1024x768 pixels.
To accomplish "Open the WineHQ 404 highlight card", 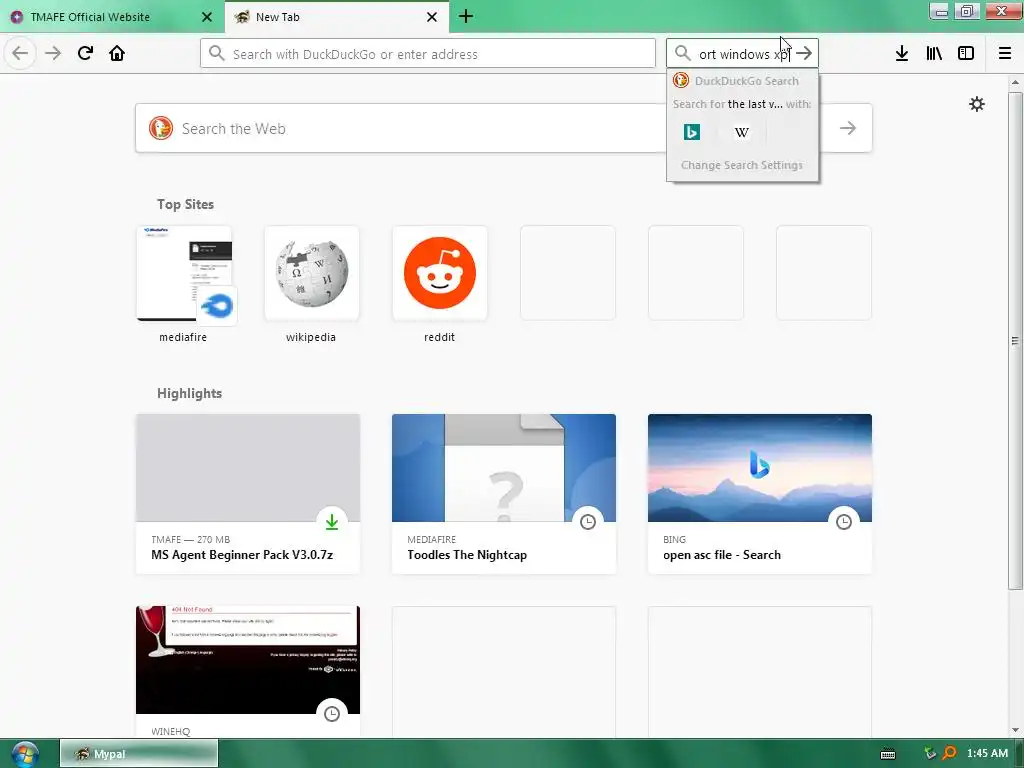I will coord(248,671).
